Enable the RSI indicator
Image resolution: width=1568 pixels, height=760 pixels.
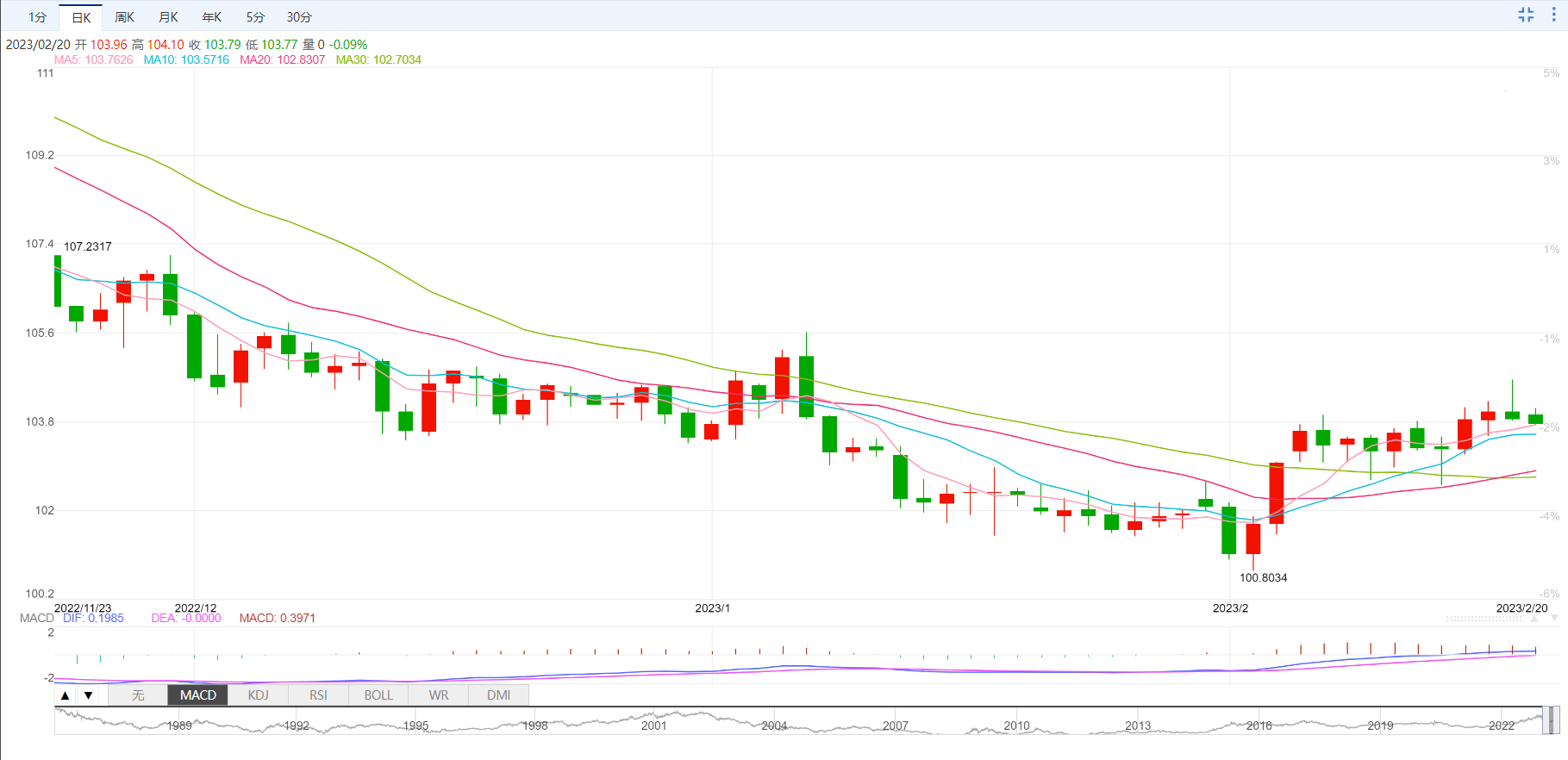tap(318, 695)
